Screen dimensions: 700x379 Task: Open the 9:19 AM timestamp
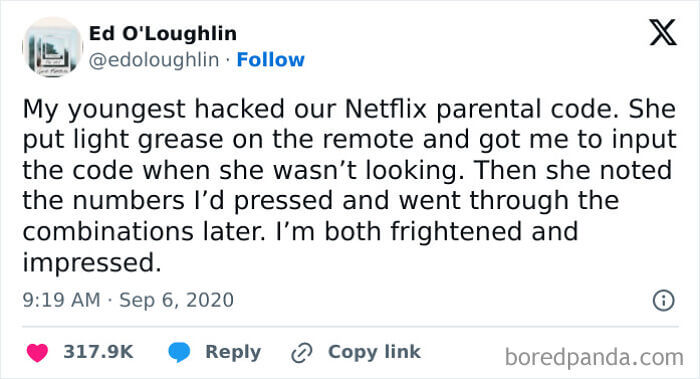tap(62, 300)
